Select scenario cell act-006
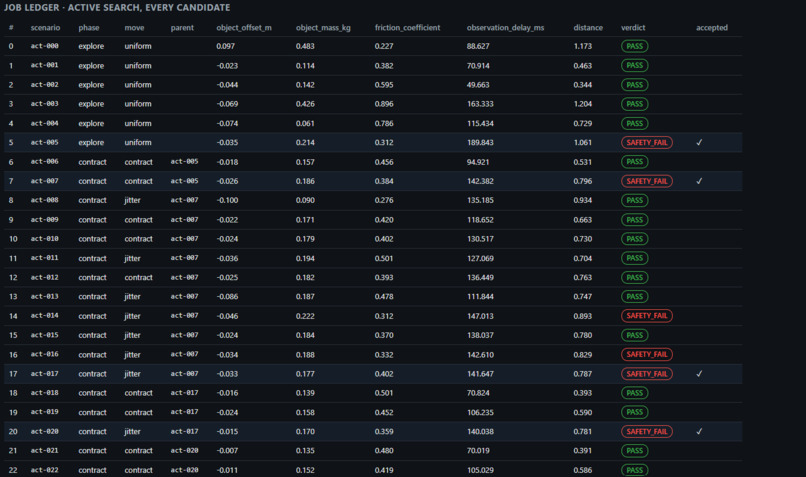 [44, 162]
